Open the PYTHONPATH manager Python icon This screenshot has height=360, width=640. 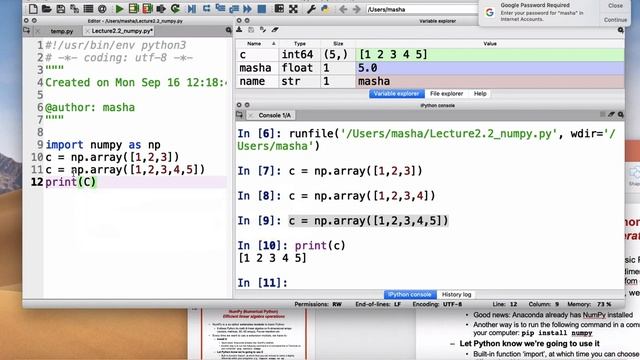pos(325,9)
